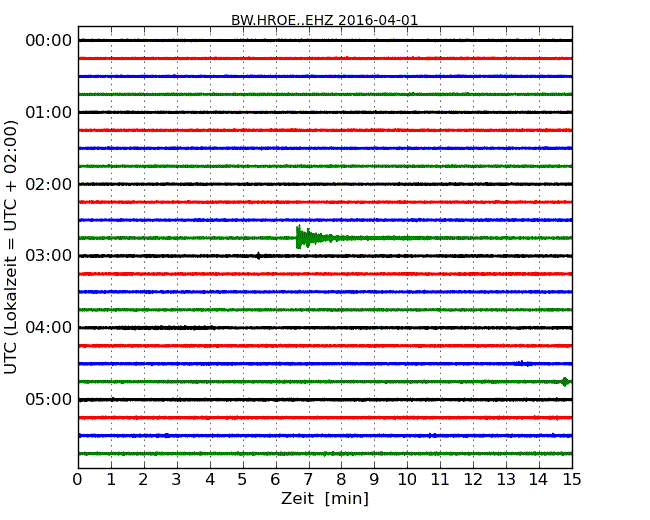Click the blue trace disturbance near minute 13.5
Screen dimensions: 650x520
pos(523,363)
